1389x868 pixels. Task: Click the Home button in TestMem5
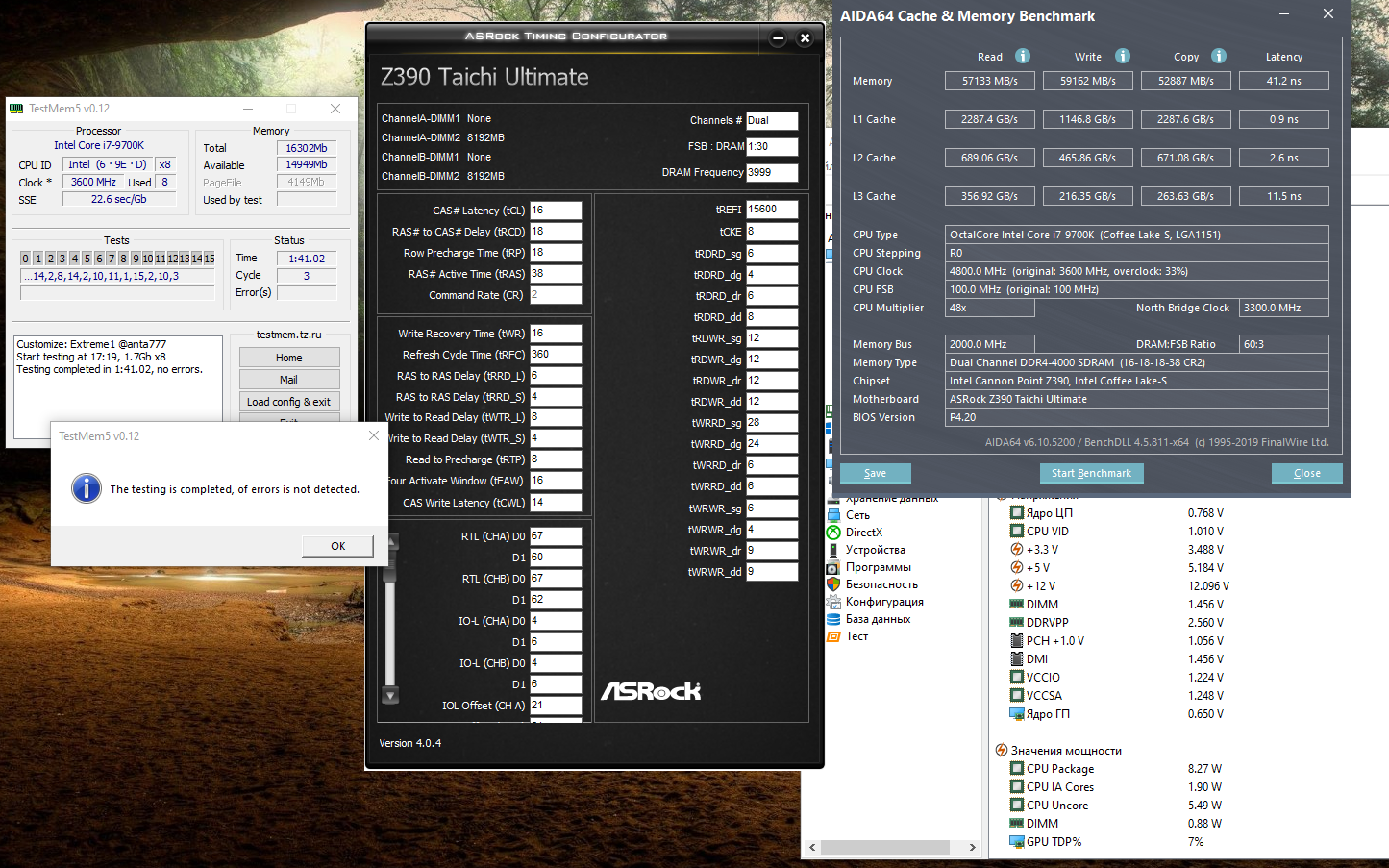[x=289, y=358]
